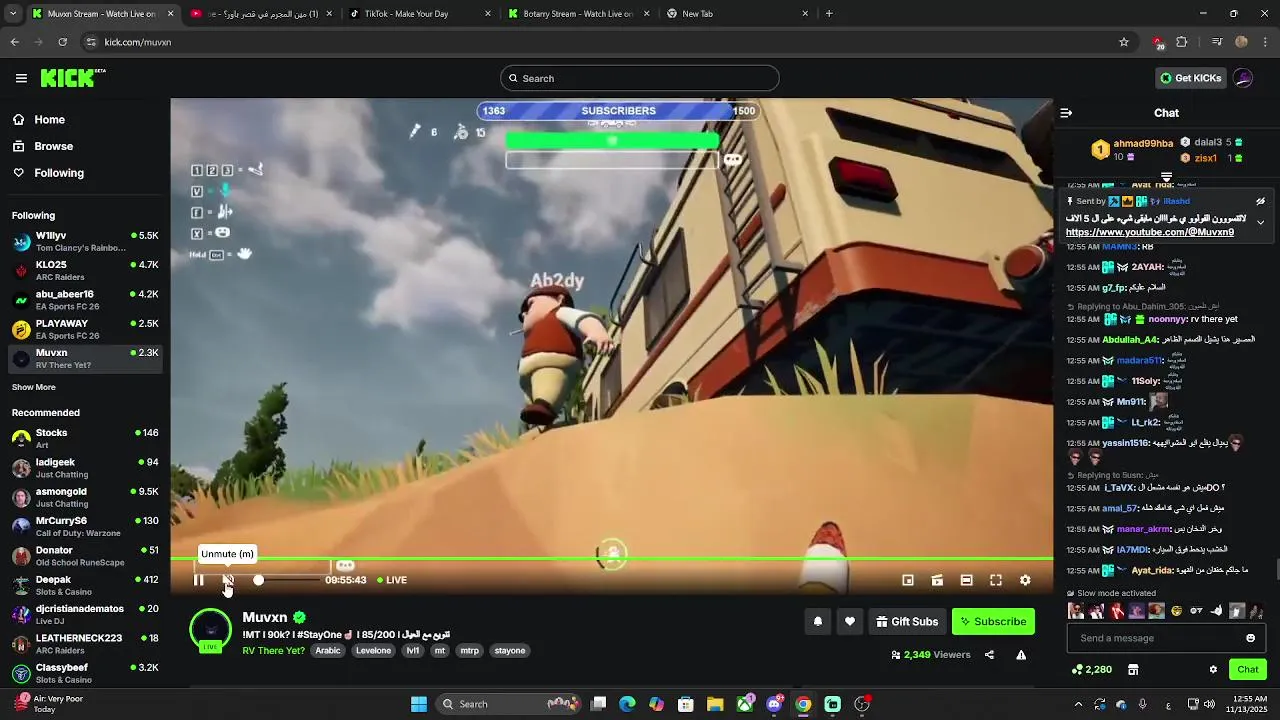Switch to the Botarry Stream tab
This screenshot has width=1280, height=720.
click(579, 14)
